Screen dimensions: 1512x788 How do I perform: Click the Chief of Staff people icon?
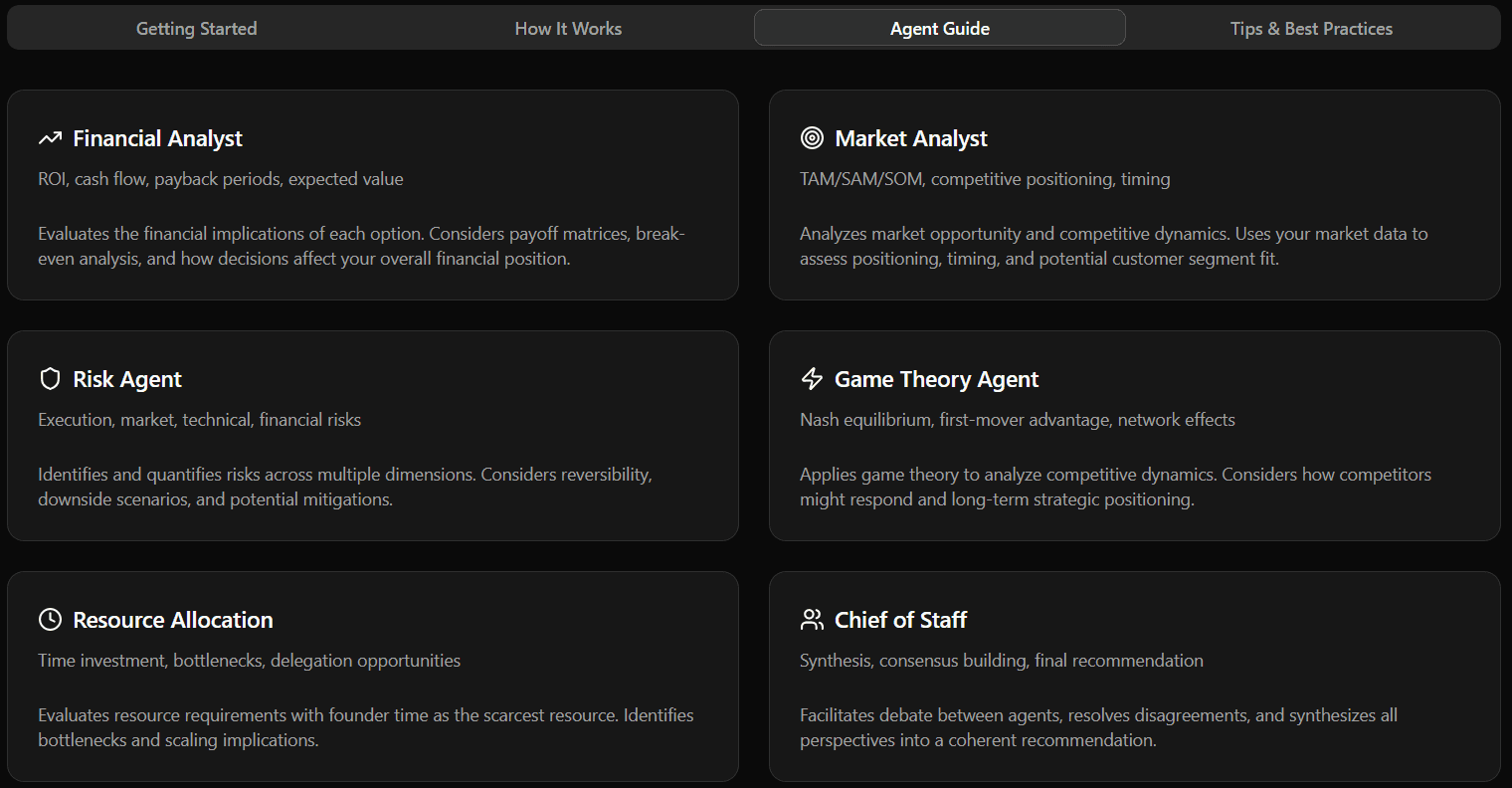coord(812,619)
